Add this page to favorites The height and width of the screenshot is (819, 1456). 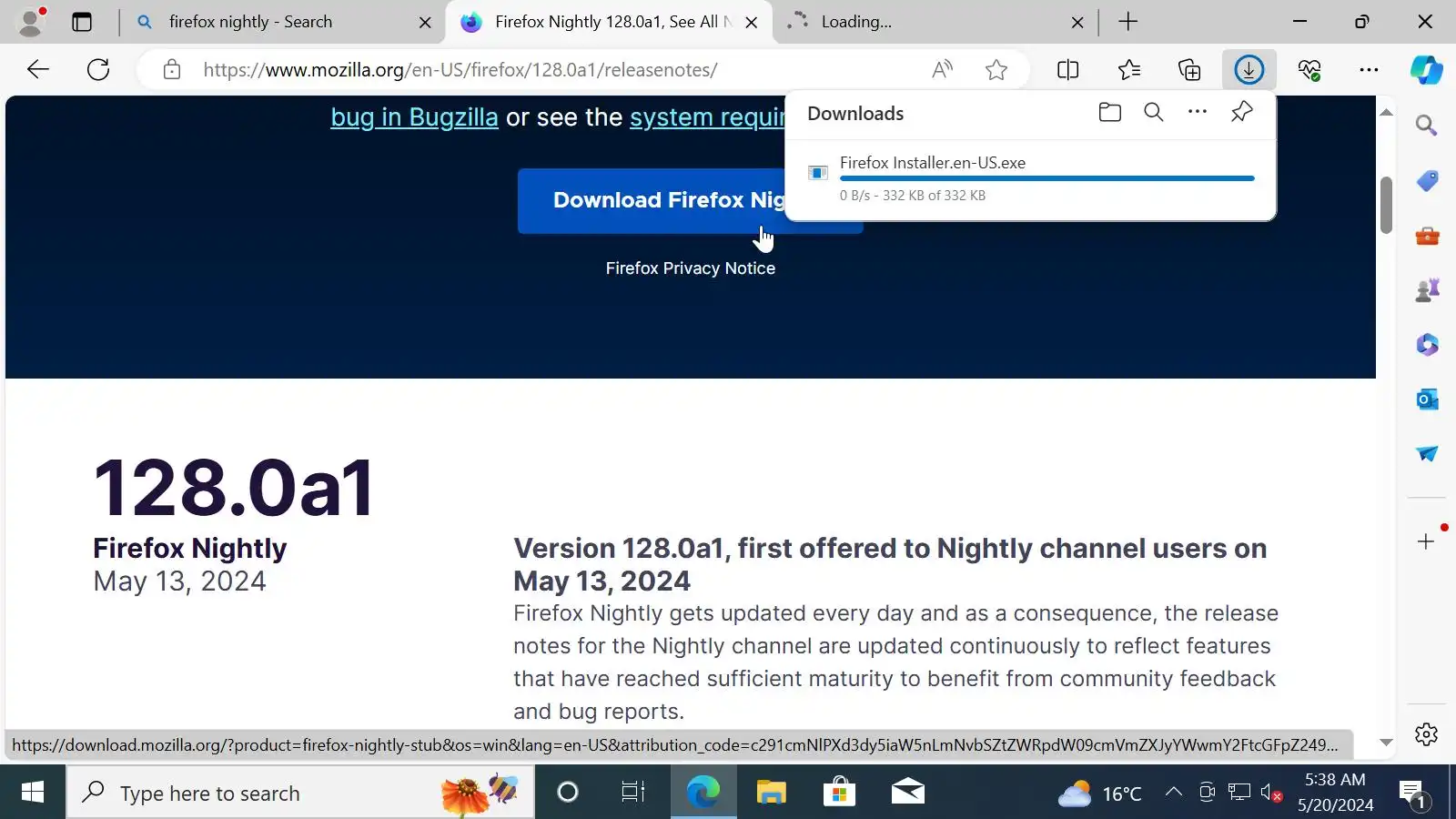(x=996, y=69)
